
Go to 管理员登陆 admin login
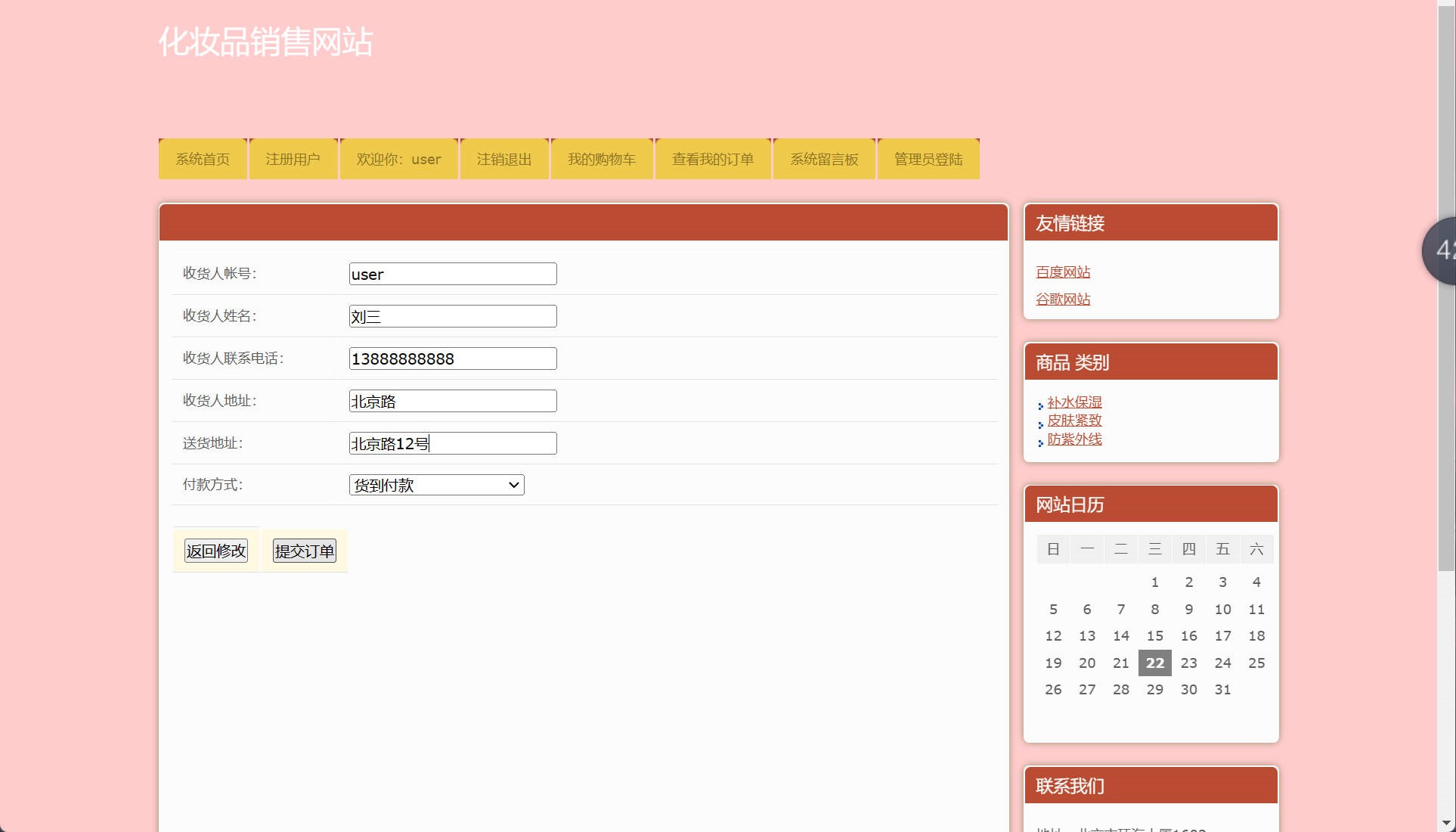928,159
